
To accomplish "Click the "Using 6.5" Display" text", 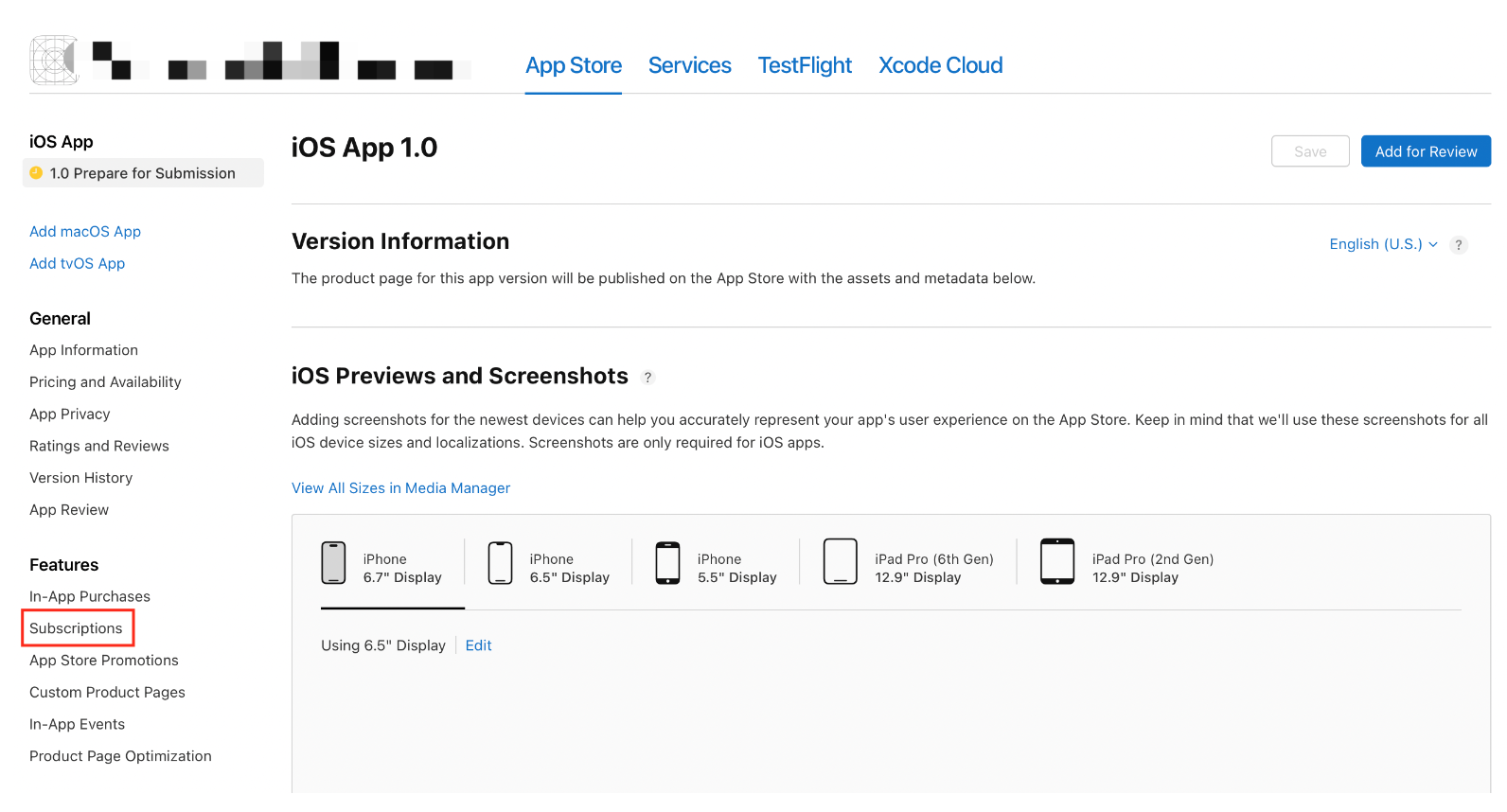I will [x=383, y=645].
